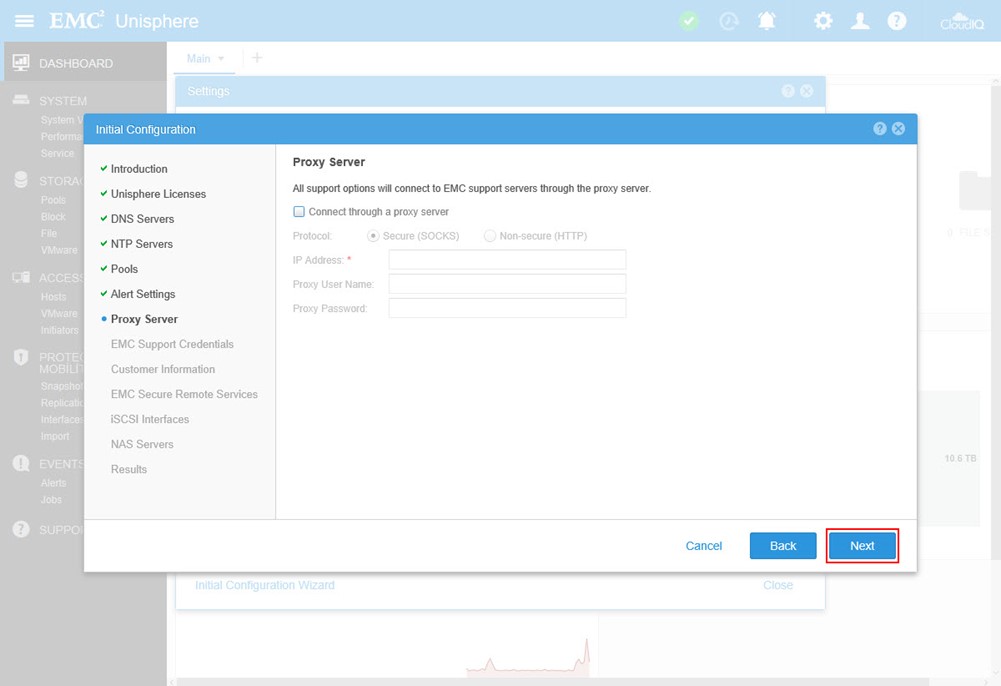Viewport: 1001px width, 686px height.
Task: Select the Results step
Action: 129,469
